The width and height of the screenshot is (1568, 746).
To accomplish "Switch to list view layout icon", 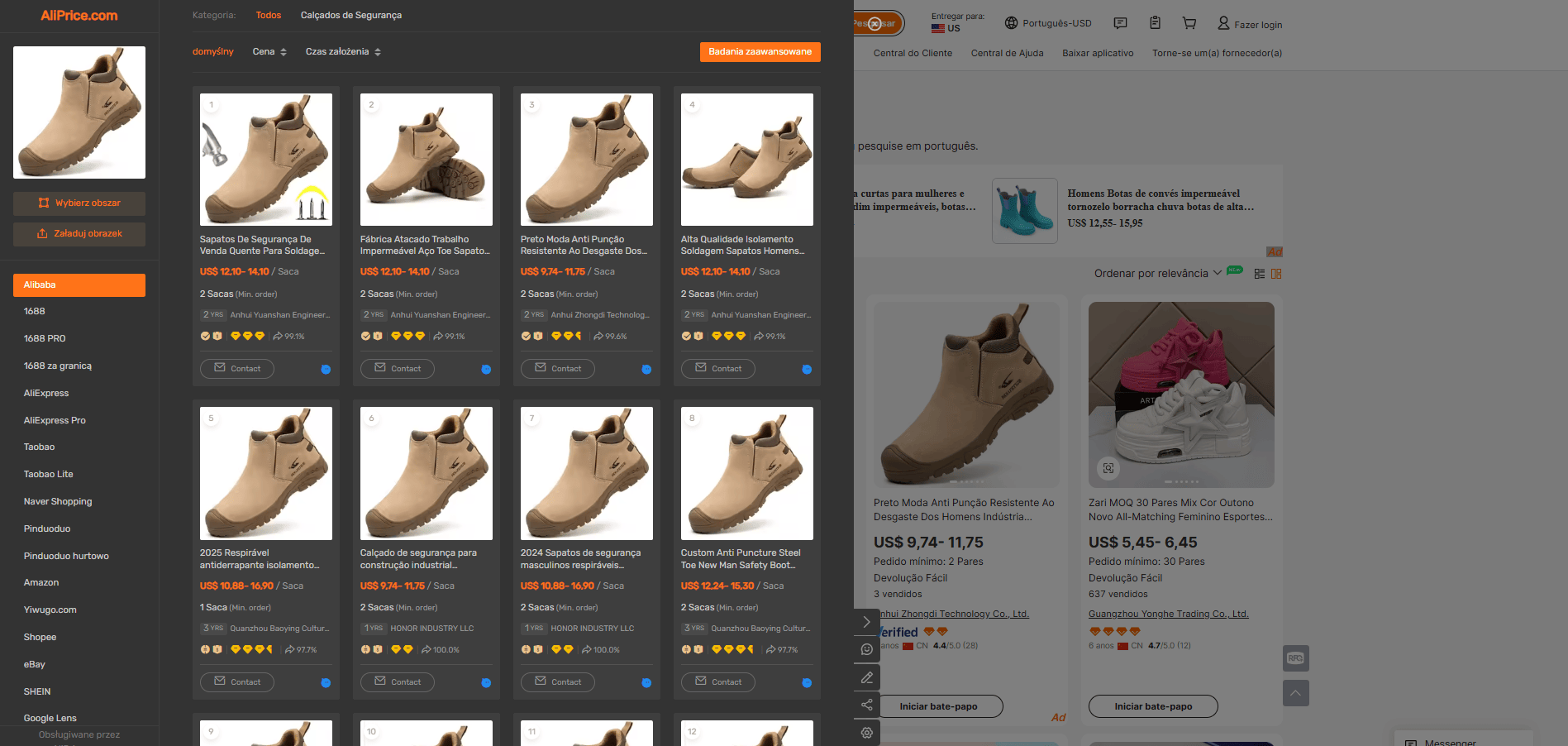I will (x=1260, y=274).
